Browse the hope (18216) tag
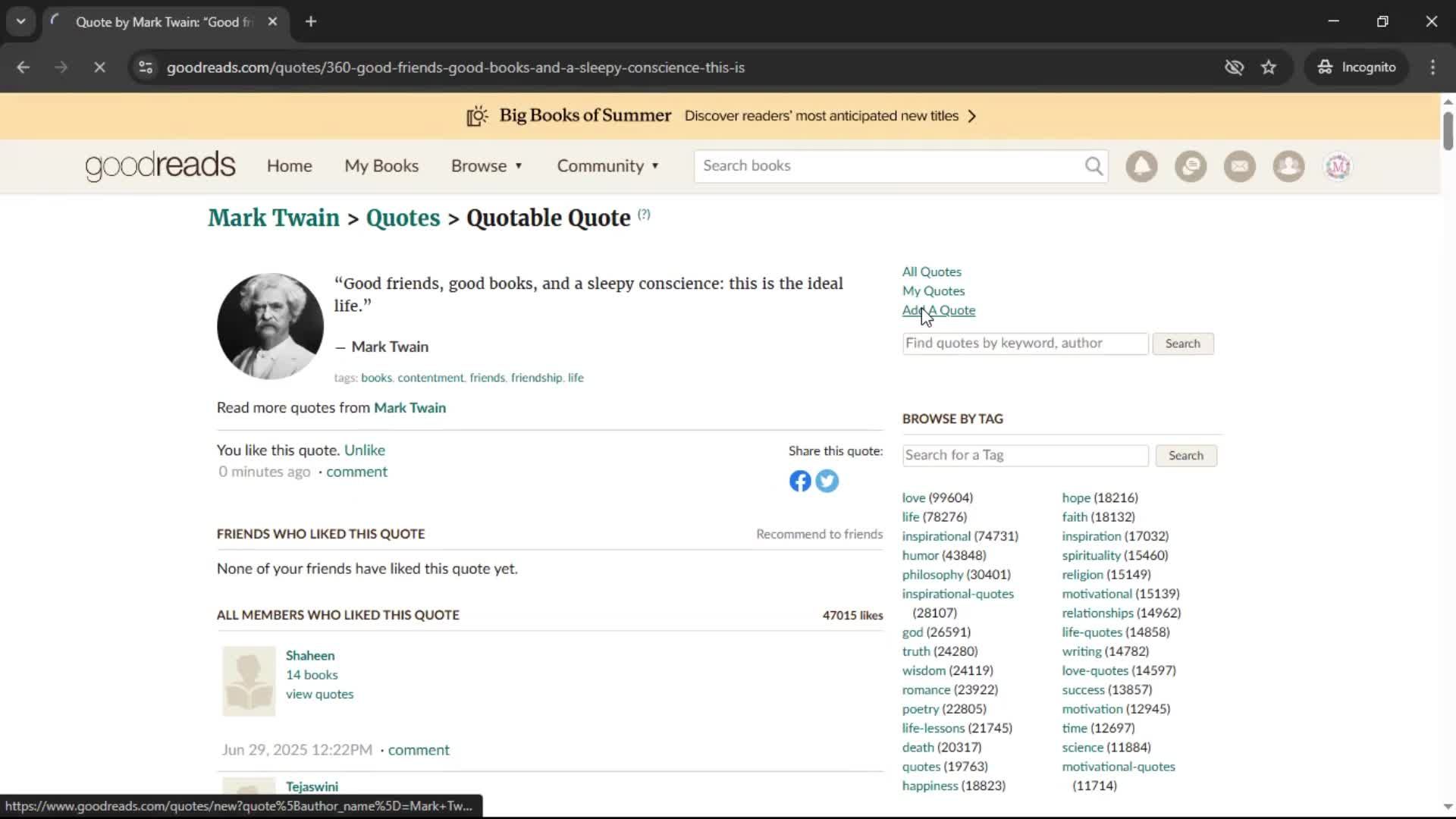 tap(1076, 497)
